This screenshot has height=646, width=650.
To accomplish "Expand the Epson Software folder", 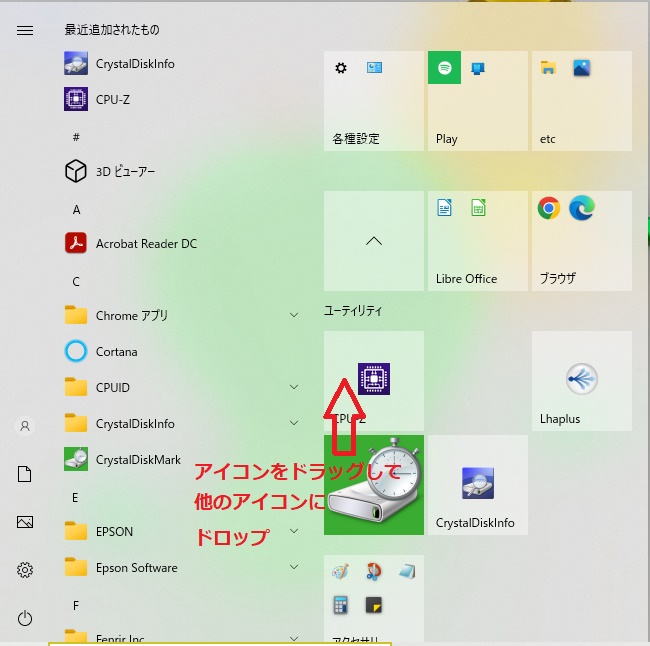I will tap(294, 567).
